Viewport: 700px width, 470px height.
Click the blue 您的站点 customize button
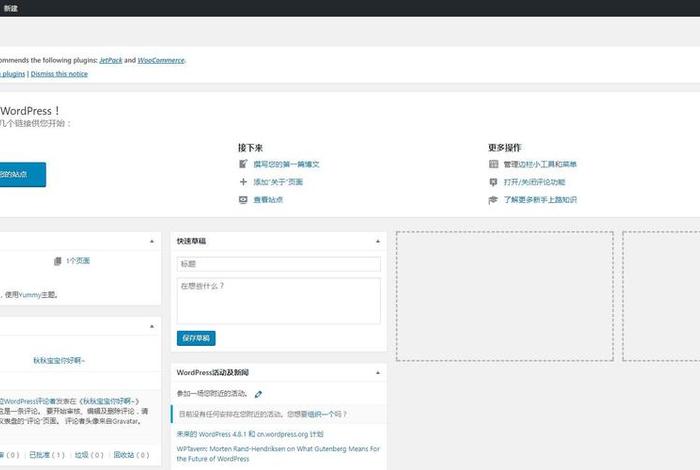(21, 175)
